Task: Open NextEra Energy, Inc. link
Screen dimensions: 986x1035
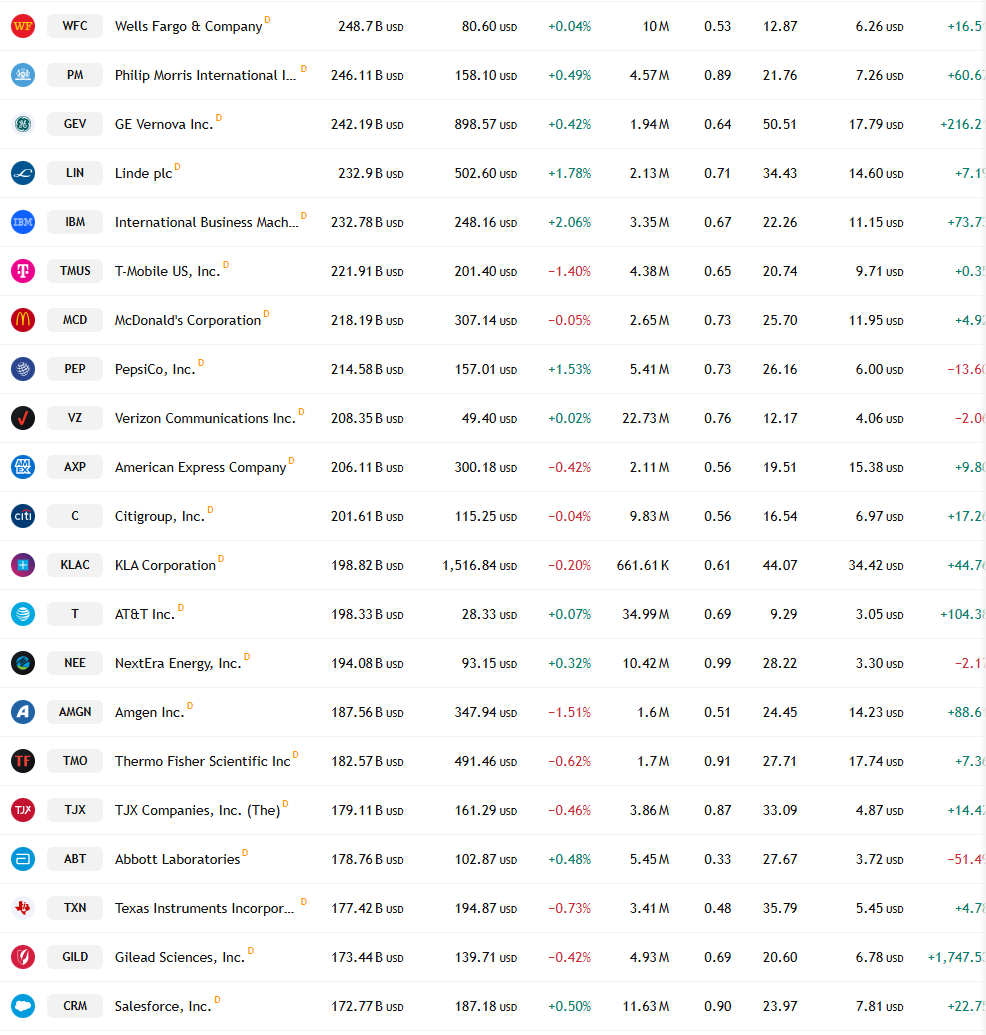Action: coord(178,663)
